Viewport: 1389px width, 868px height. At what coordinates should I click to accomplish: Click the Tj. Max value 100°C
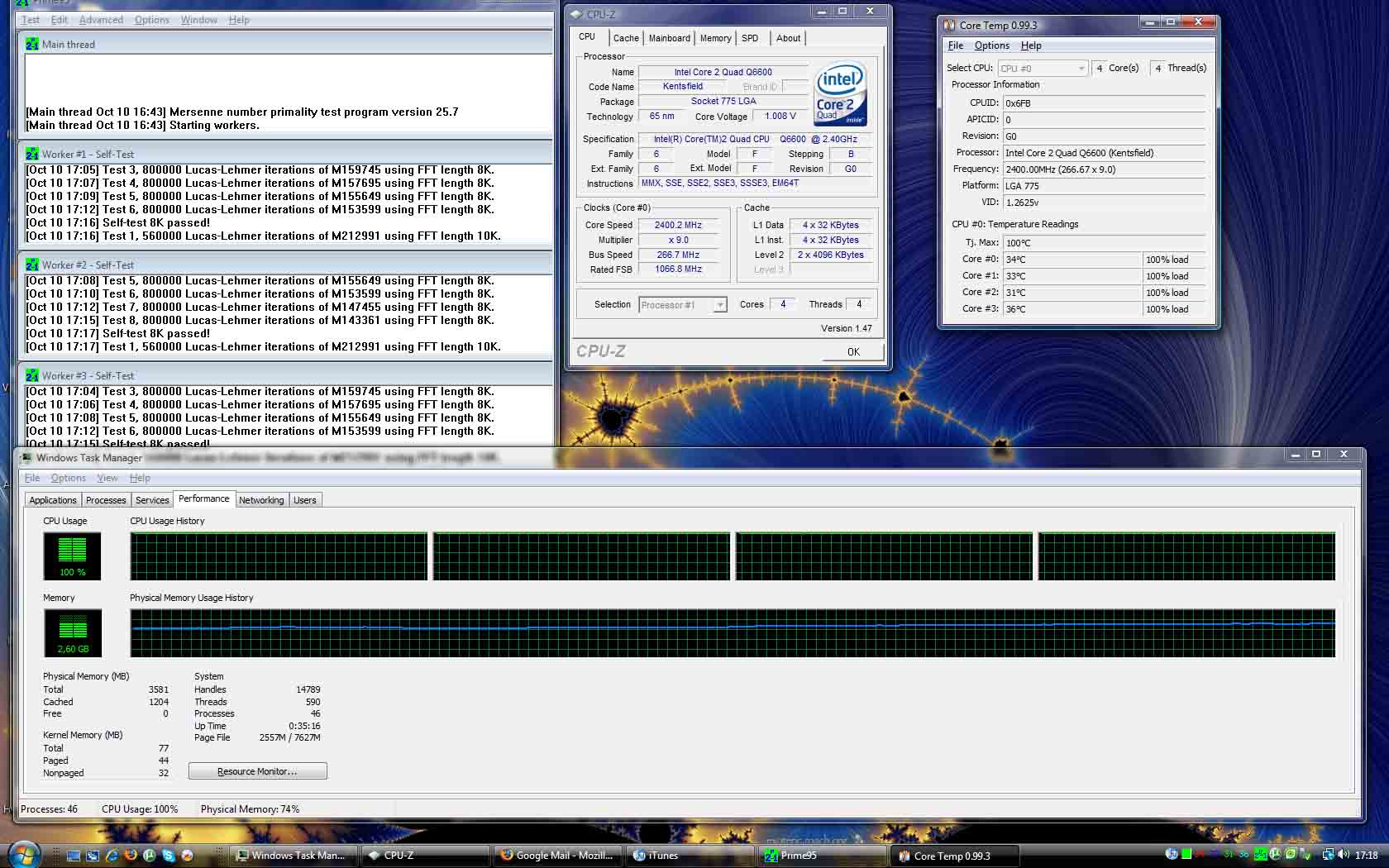1104,243
